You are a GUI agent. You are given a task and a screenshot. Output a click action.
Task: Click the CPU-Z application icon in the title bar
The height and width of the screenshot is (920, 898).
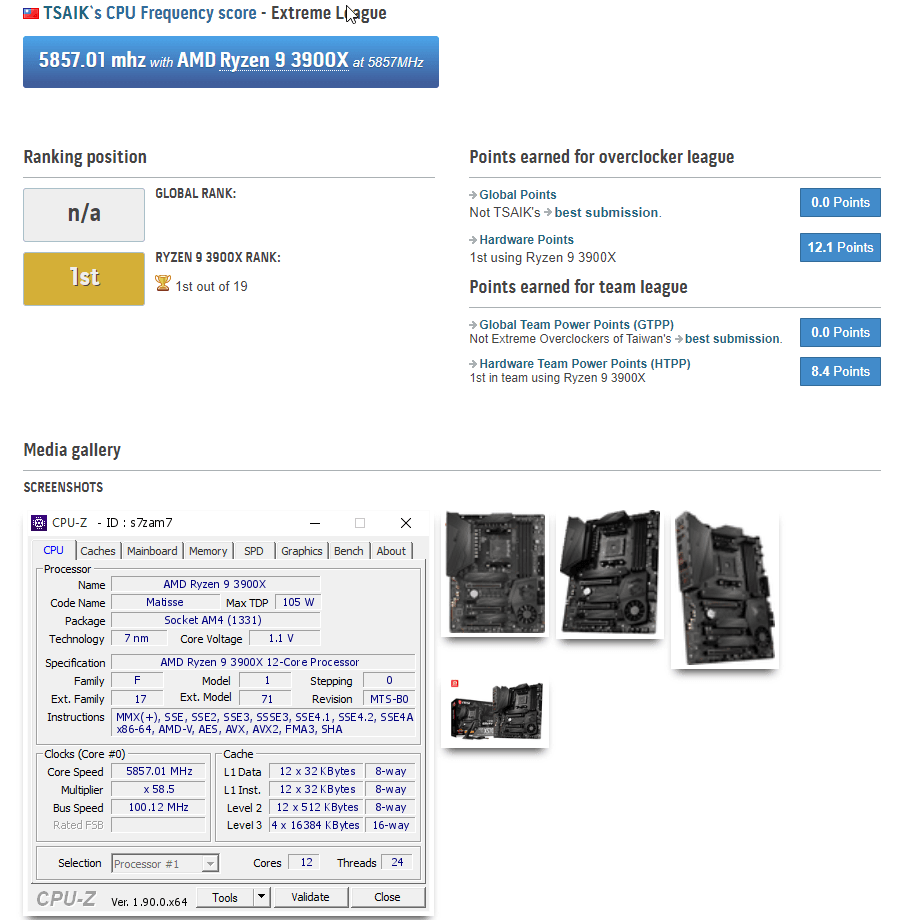38,522
